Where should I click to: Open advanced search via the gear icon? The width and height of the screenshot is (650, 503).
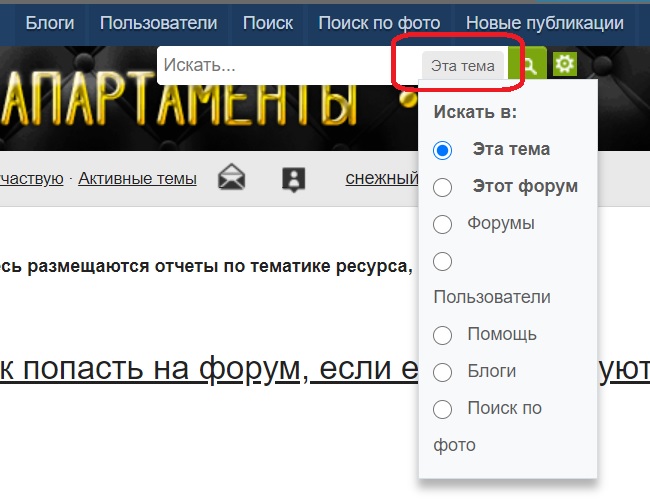click(x=565, y=65)
